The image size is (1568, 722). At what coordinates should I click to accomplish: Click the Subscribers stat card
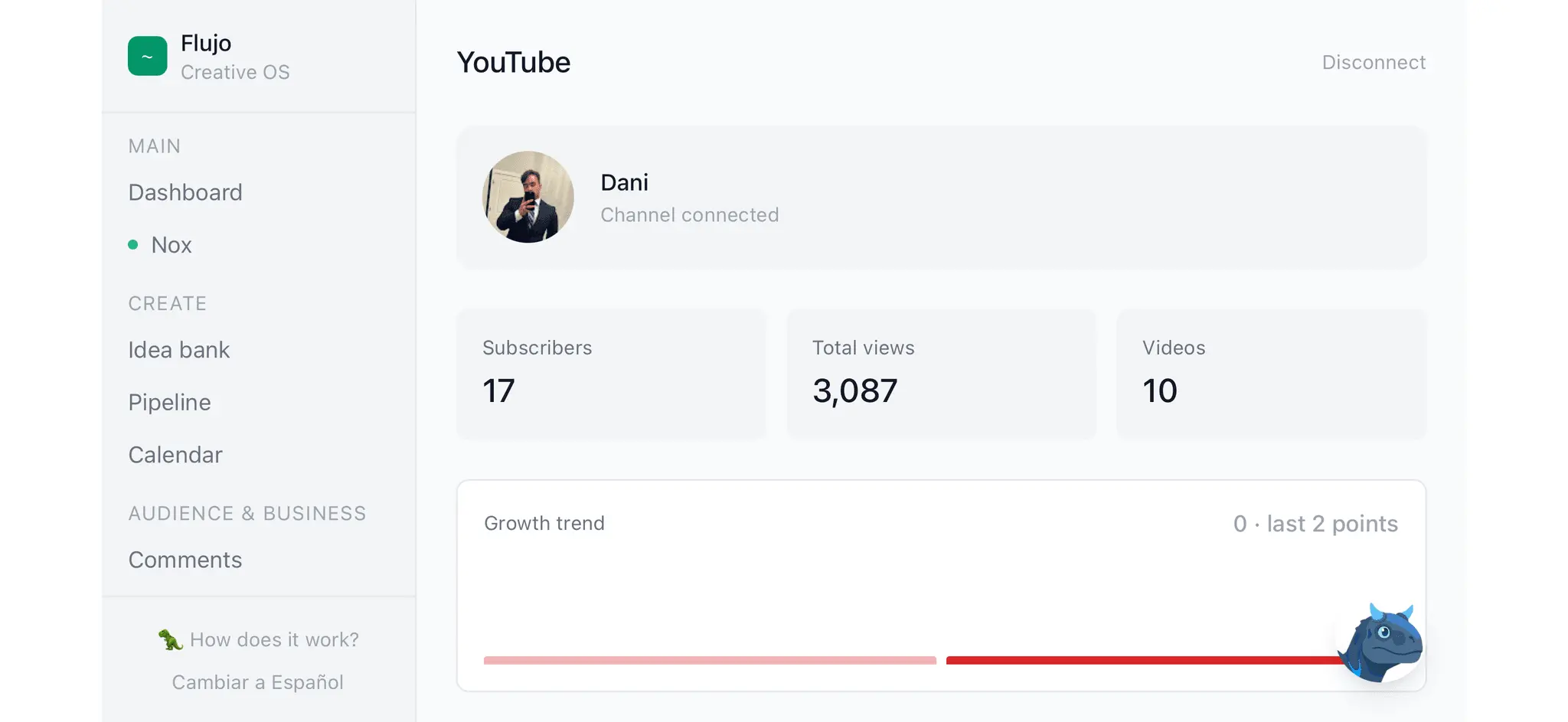coord(611,374)
